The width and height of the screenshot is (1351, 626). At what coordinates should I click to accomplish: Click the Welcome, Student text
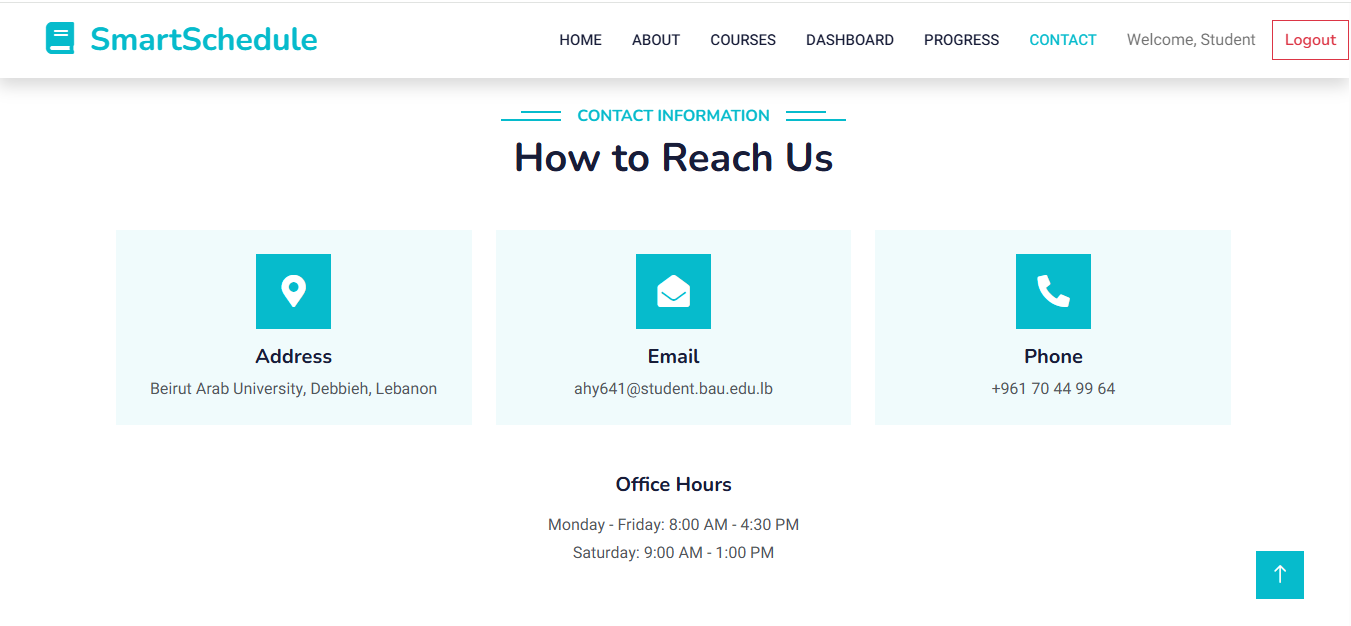click(x=1191, y=40)
